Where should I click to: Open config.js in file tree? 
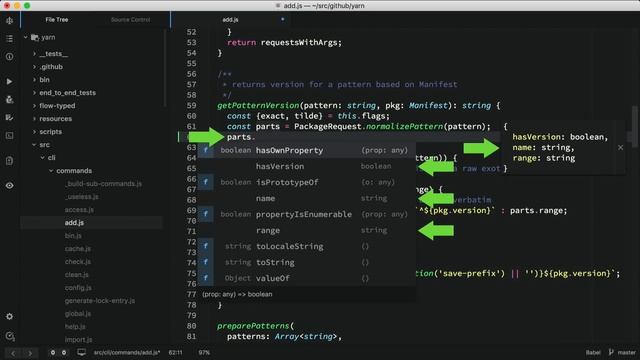pyautogui.click(x=78, y=288)
